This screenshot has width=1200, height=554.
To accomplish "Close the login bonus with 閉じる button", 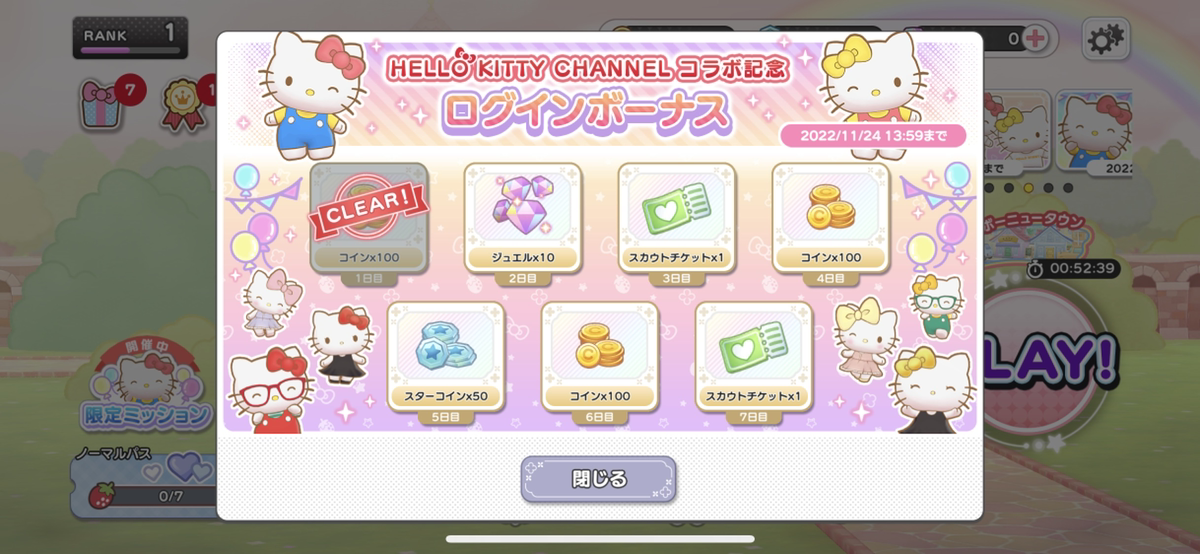I will tap(598, 479).
